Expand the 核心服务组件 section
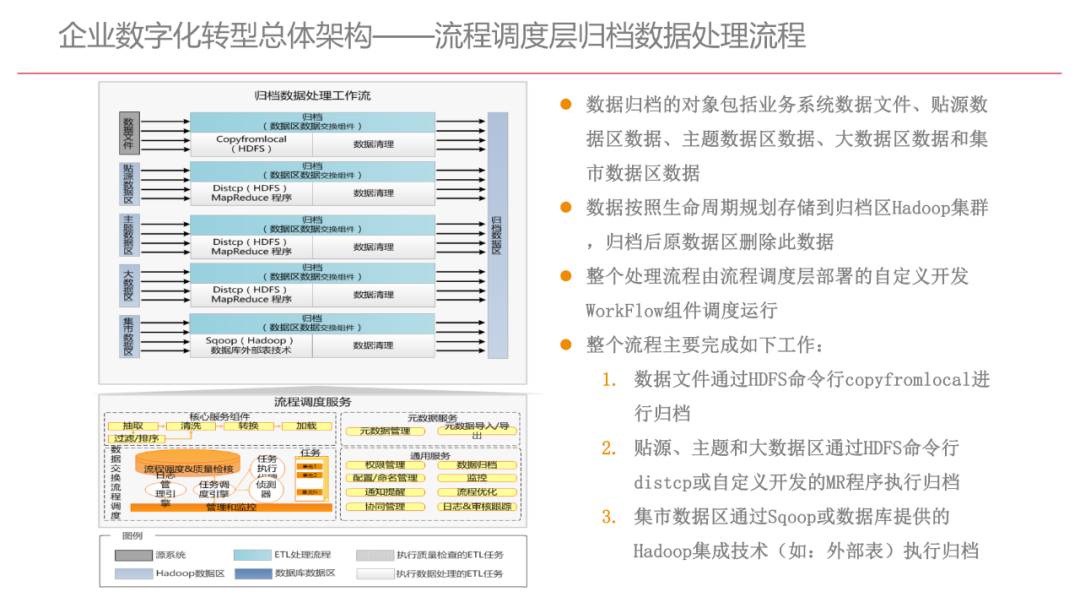This screenshot has width=1080, height=608. (x=219, y=415)
